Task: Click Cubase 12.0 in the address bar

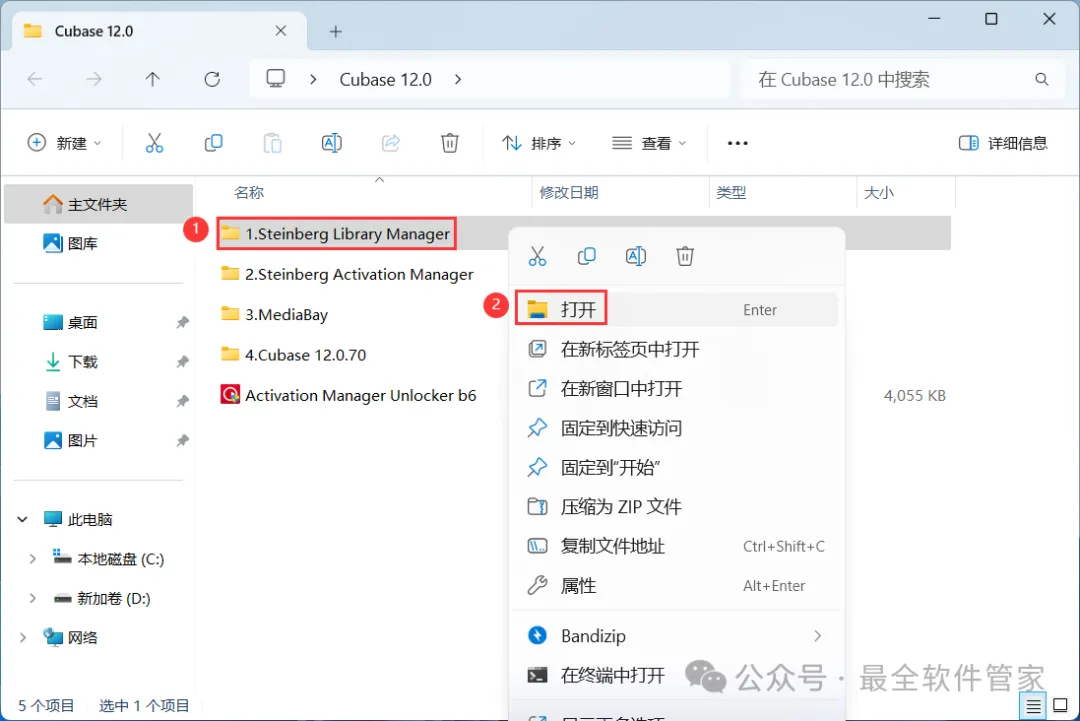Action: point(386,80)
